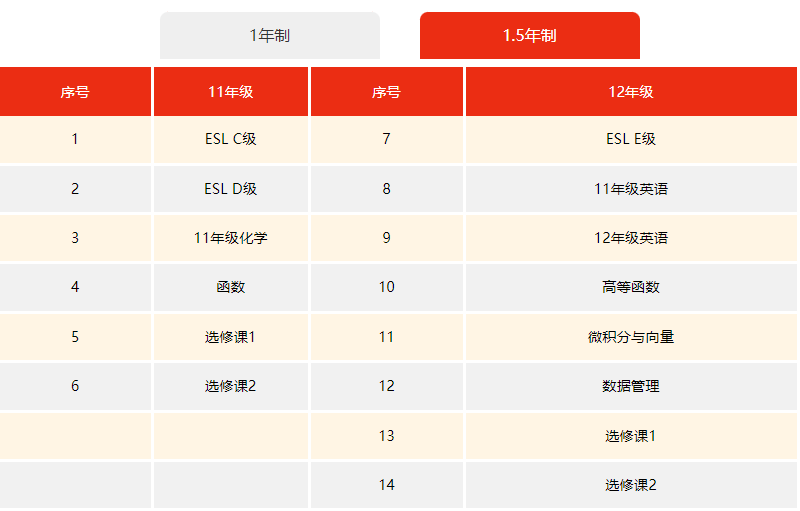The height and width of the screenshot is (511, 800).
Task: Select the 1.5年制 tab
Action: pyautogui.click(x=529, y=36)
